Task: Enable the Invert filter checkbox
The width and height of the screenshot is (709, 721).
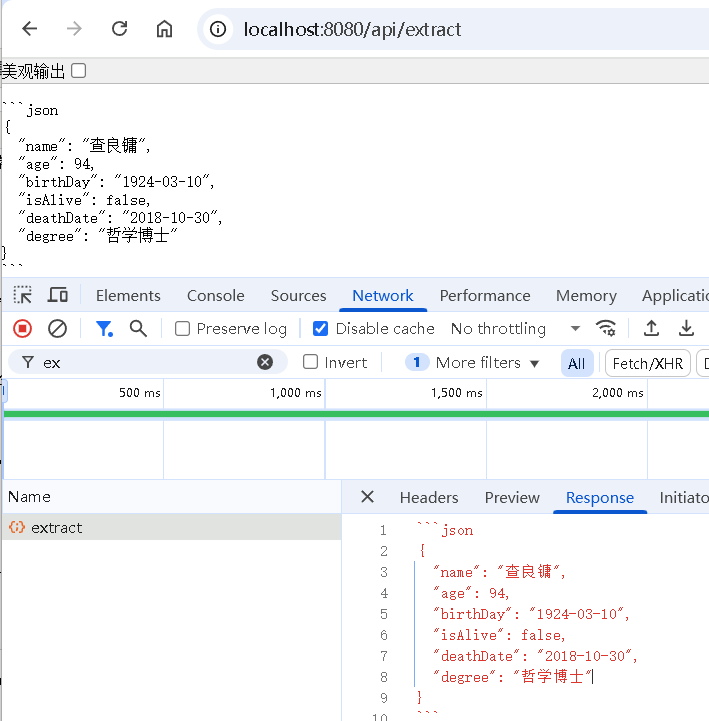Action: pyautogui.click(x=310, y=362)
